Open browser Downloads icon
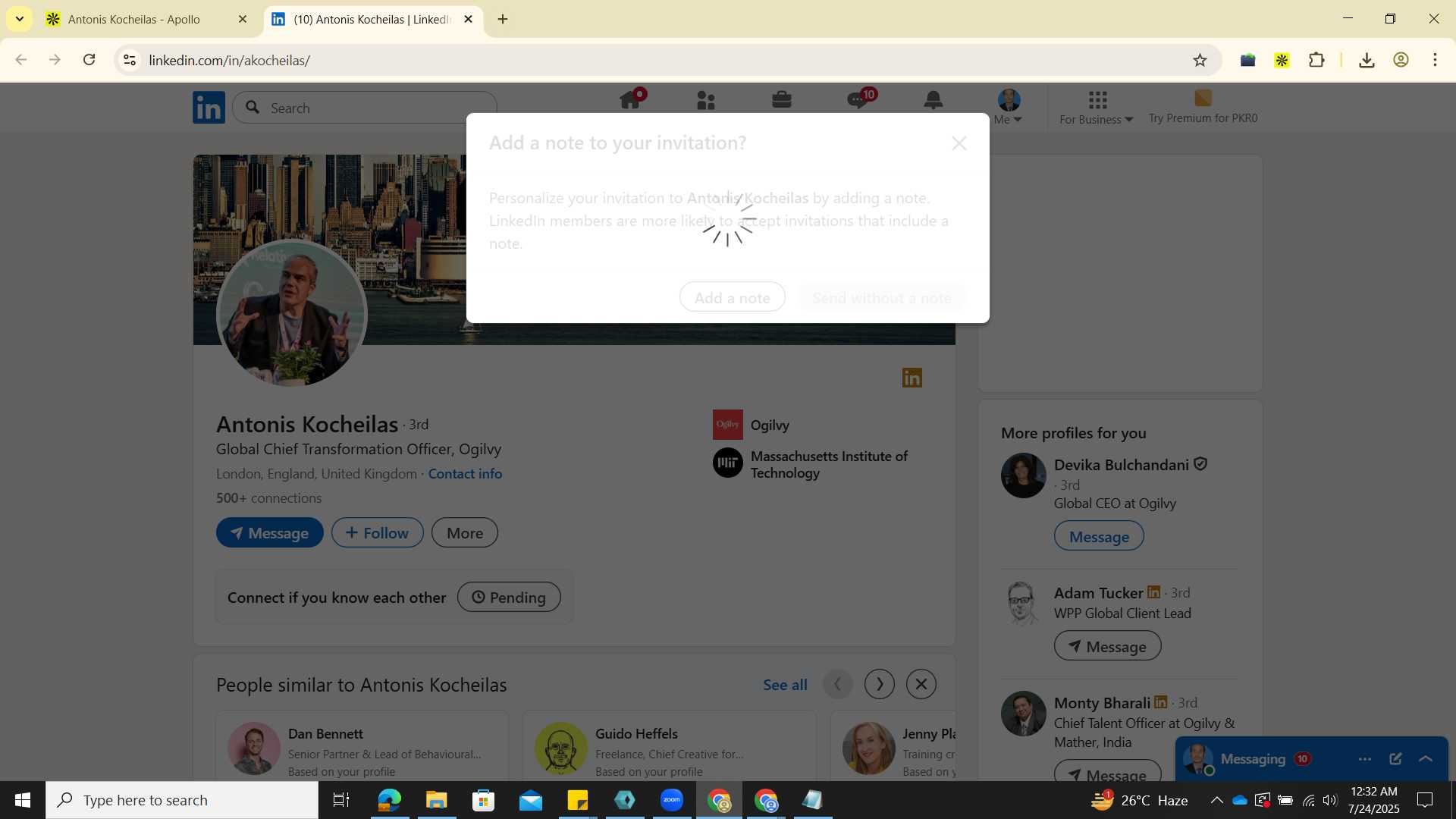This screenshot has width=1456, height=819. (x=1367, y=60)
